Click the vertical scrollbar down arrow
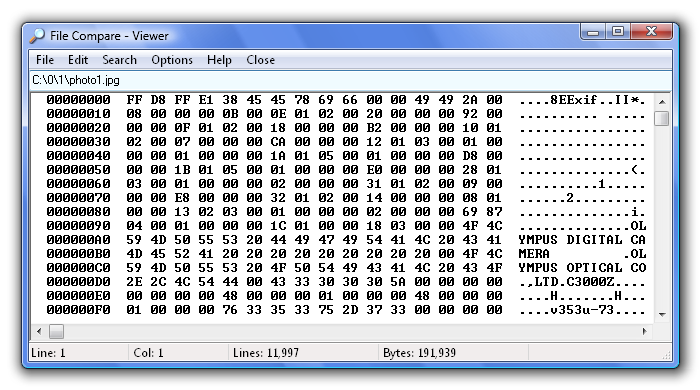The image size is (700, 390). click(662, 314)
